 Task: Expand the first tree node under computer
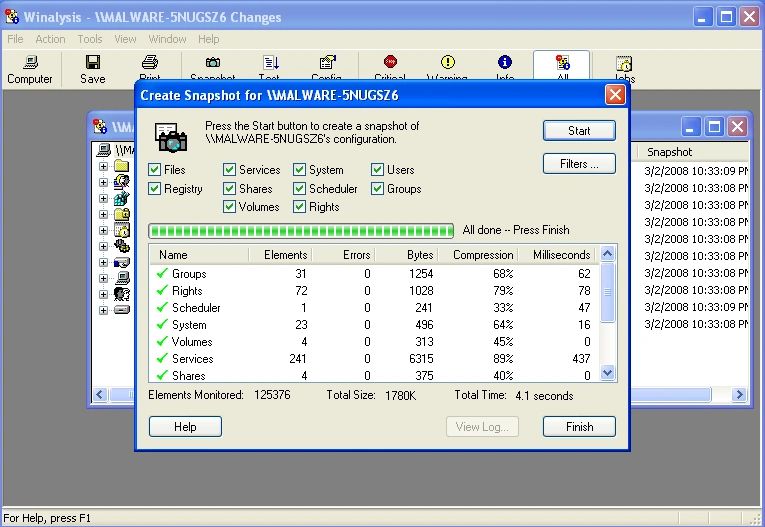pyautogui.click(x=103, y=166)
